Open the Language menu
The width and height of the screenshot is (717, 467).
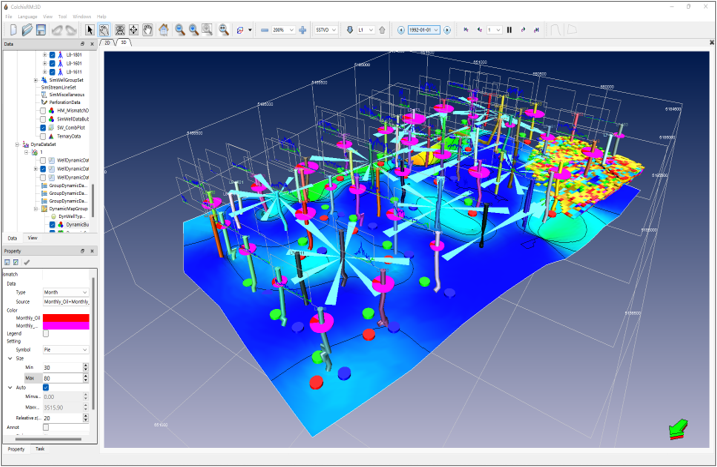click(27, 16)
